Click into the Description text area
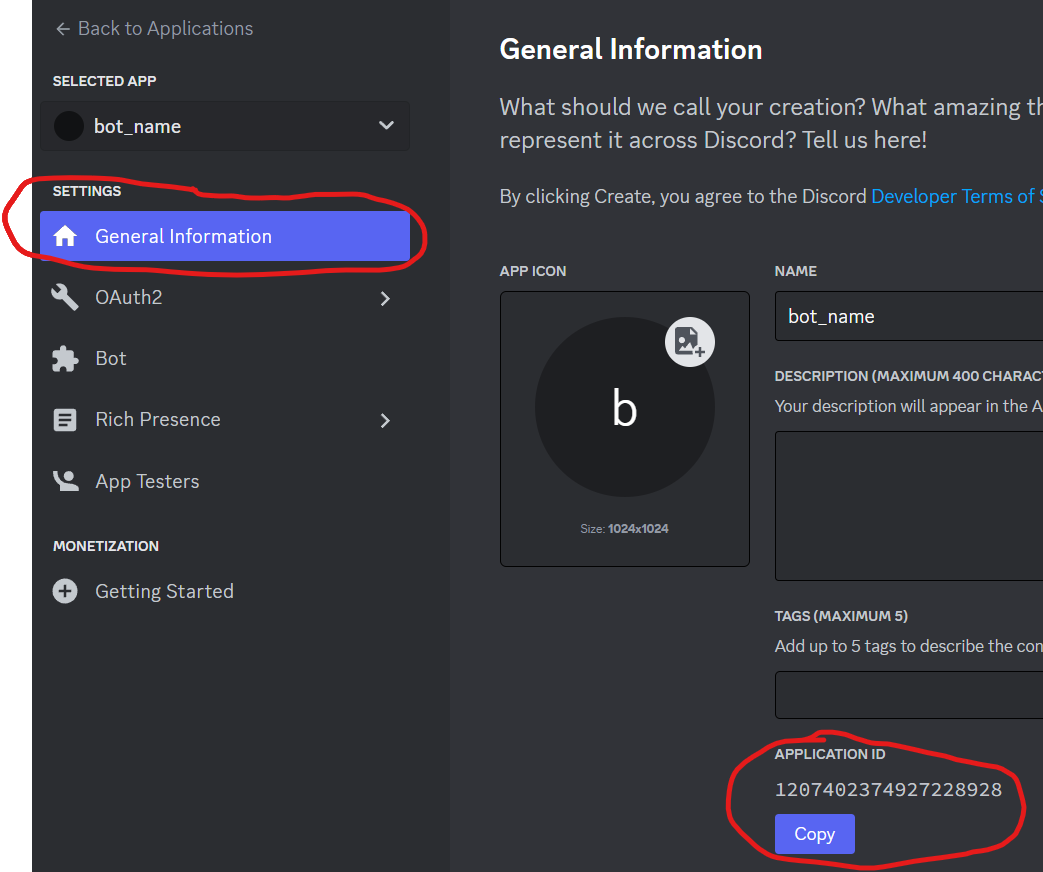Viewport: 1043px width, 872px height. (909, 506)
